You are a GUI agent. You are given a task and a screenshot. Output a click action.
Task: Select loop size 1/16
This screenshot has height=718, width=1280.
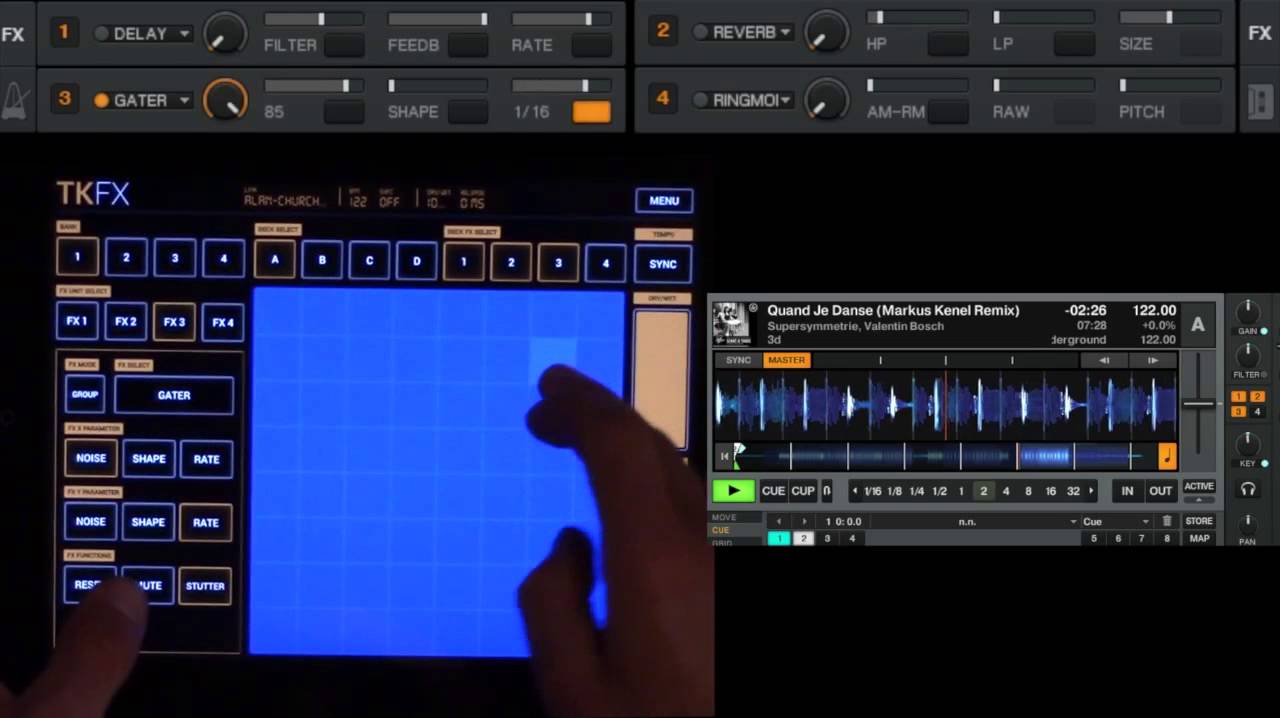[873, 491]
